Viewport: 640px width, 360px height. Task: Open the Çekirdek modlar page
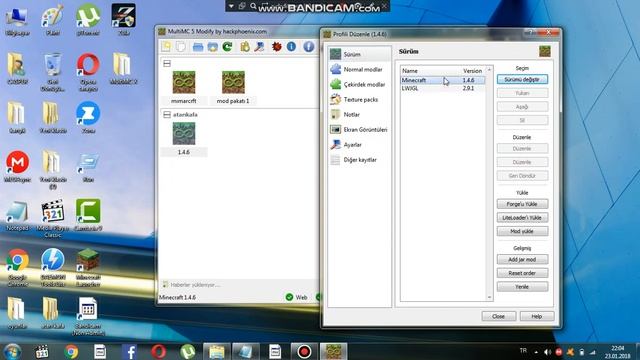click(359, 84)
